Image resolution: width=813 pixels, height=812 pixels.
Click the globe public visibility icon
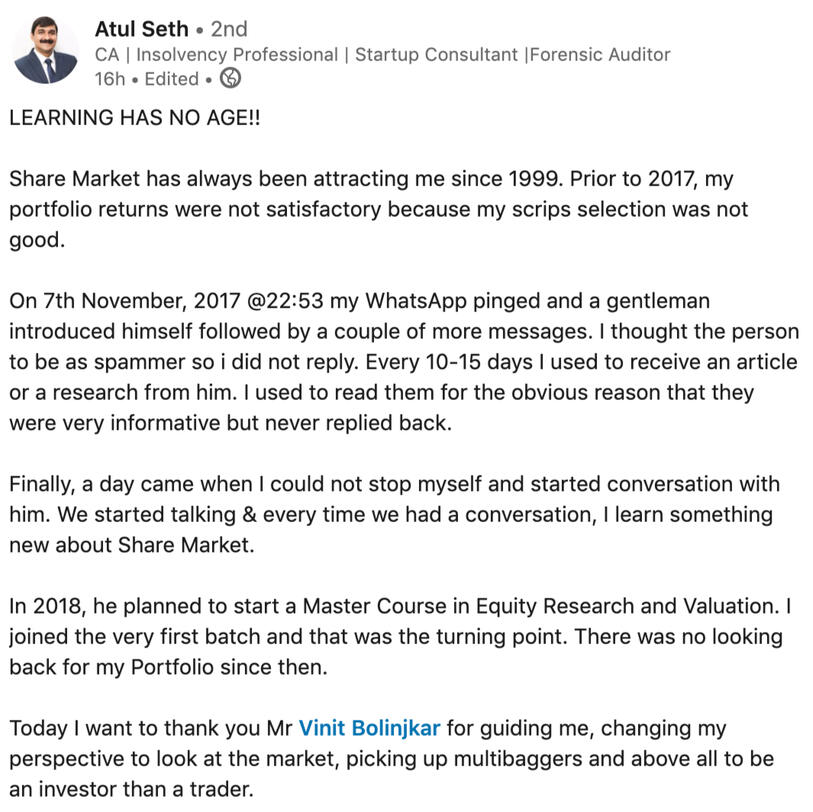(230, 79)
